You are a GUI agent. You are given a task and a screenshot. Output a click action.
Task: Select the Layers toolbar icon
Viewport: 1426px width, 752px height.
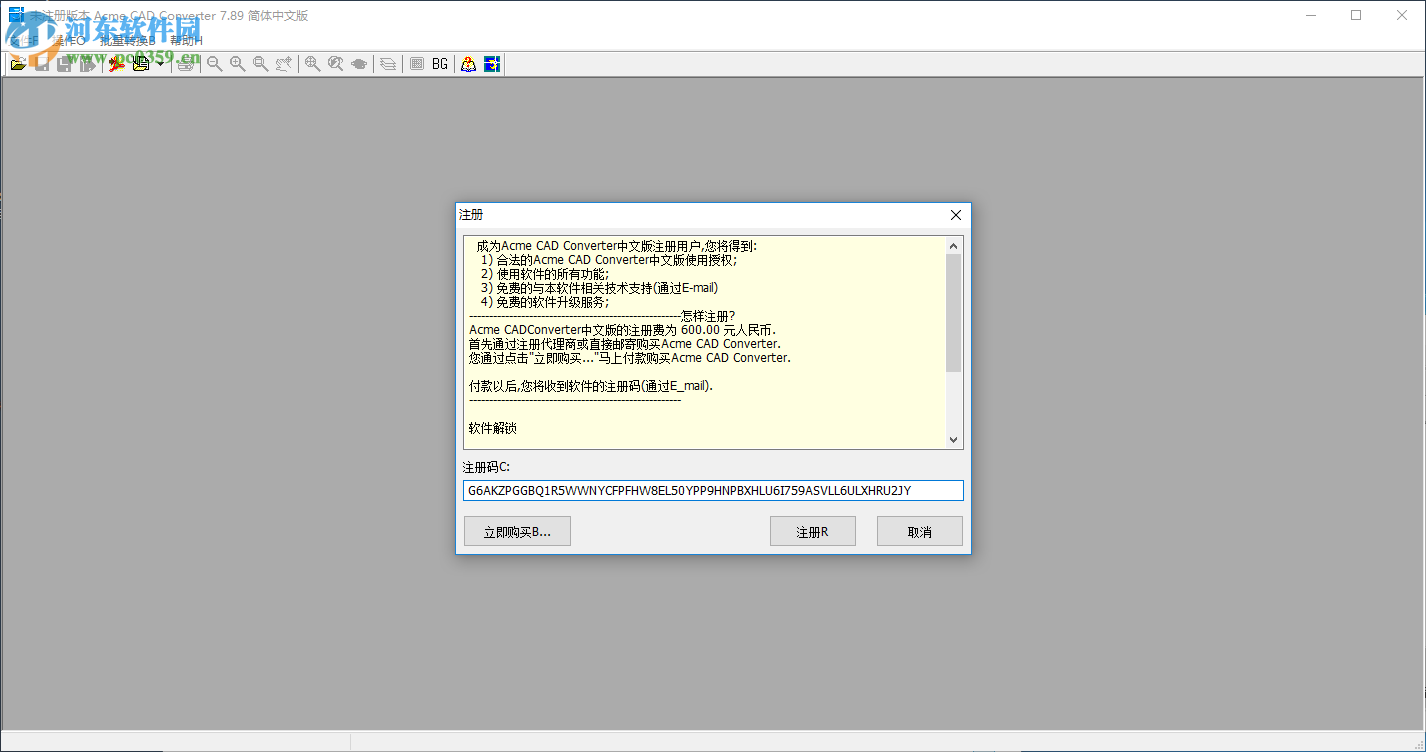tap(387, 63)
